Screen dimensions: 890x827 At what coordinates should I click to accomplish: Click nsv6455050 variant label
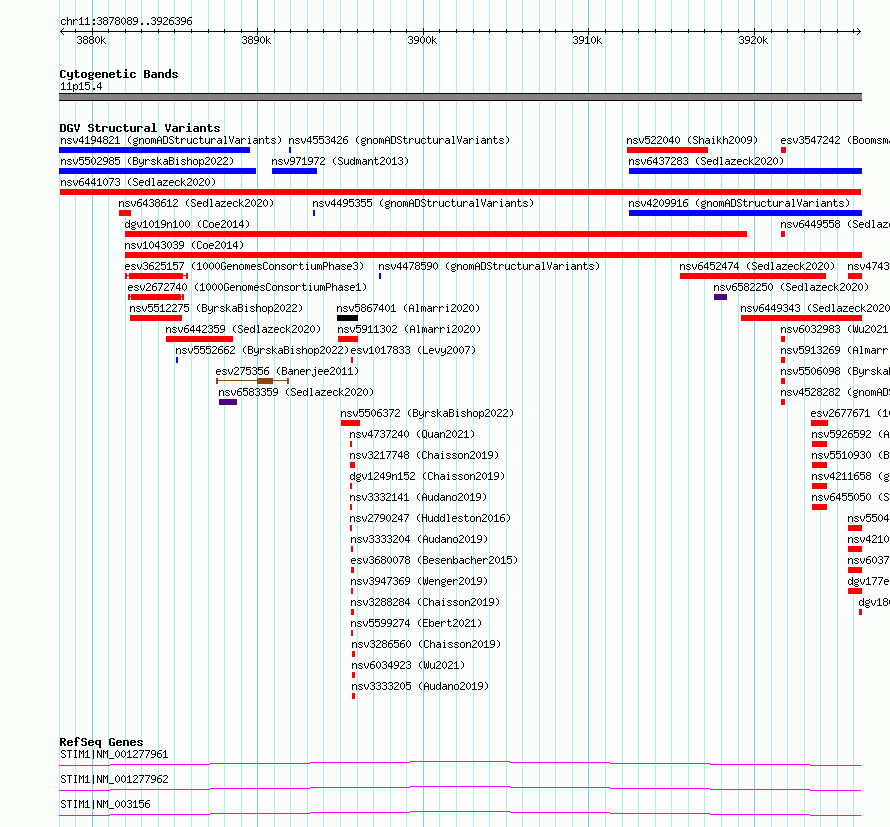pyautogui.click(x=850, y=497)
